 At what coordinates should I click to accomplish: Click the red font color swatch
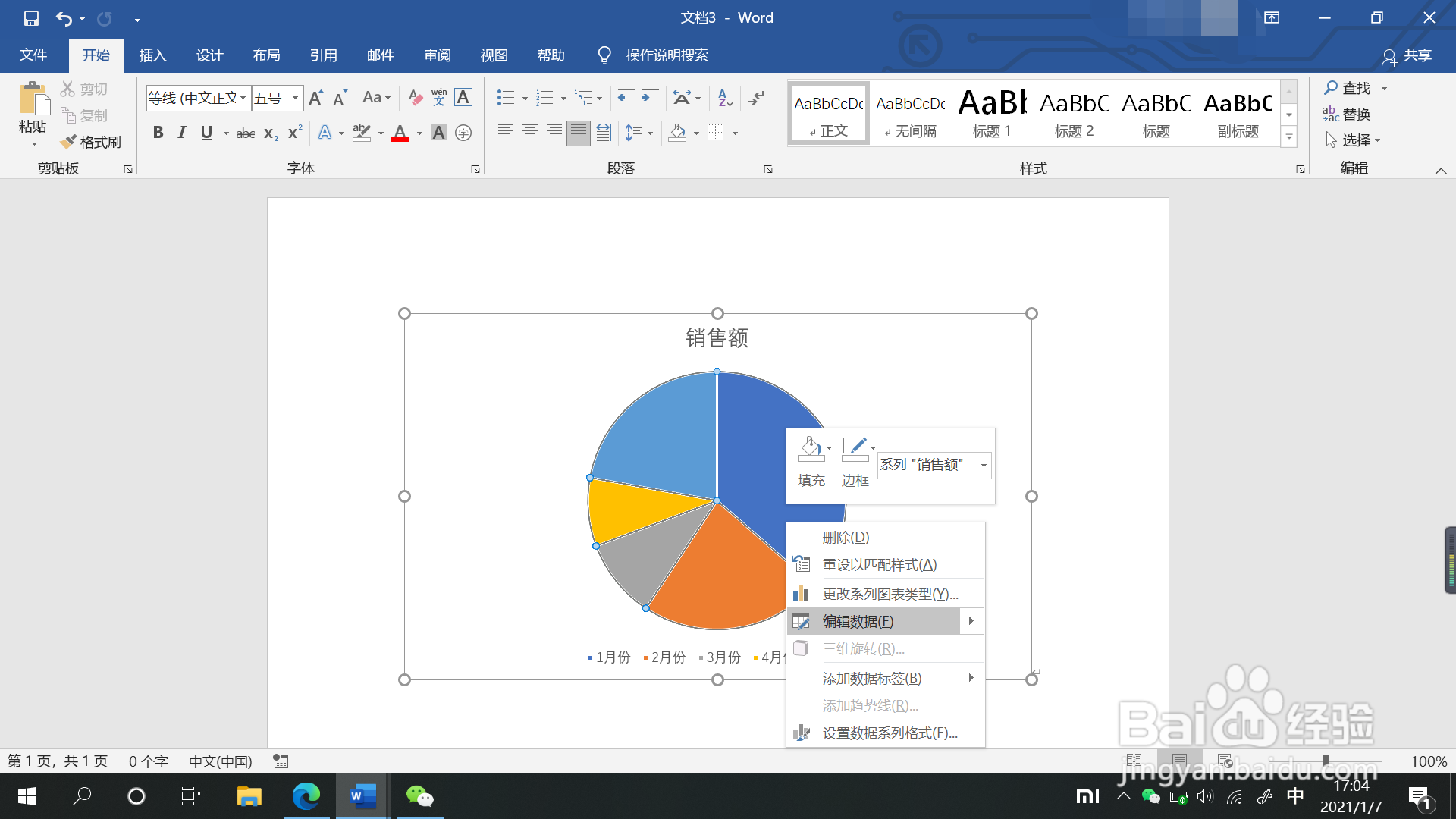pos(400,133)
